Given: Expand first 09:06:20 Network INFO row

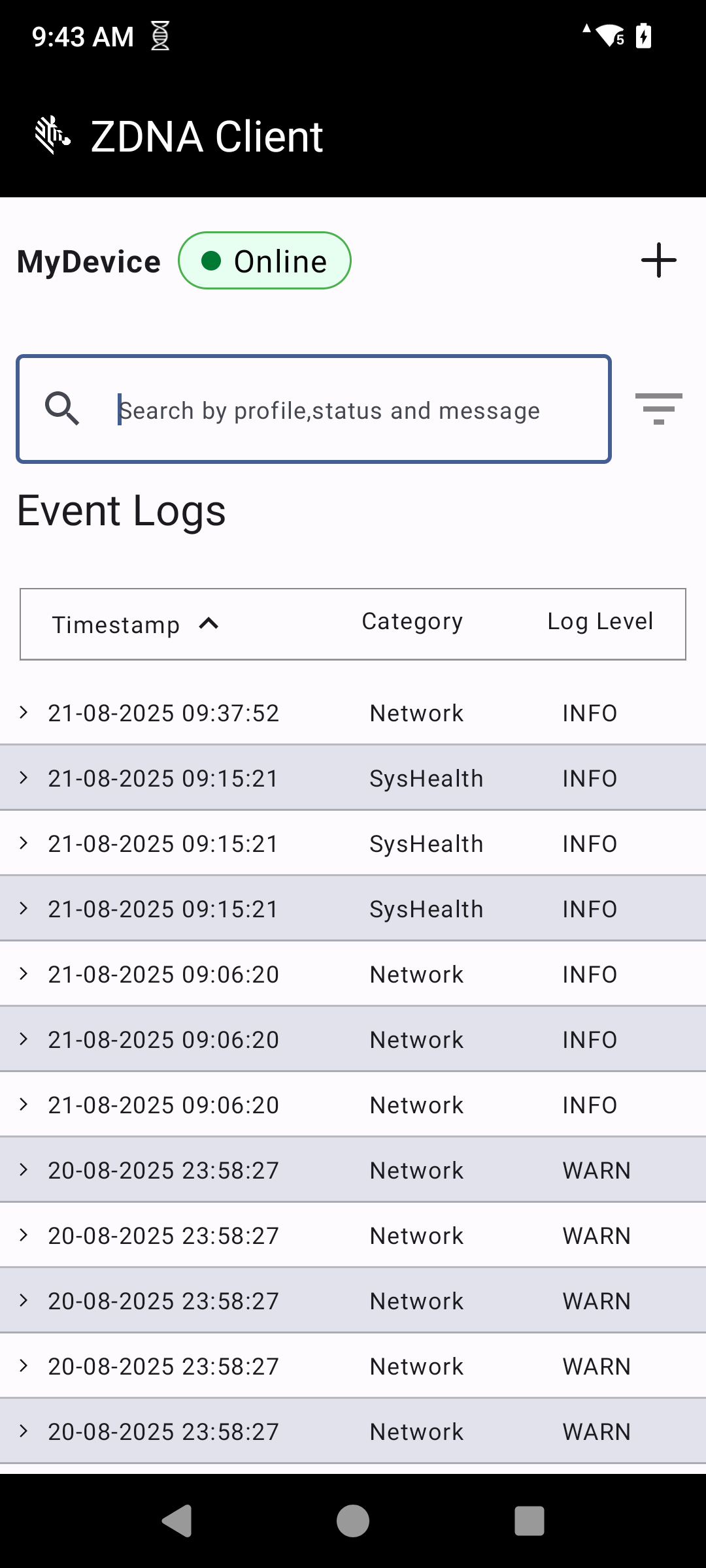Looking at the screenshot, I should point(24,973).
